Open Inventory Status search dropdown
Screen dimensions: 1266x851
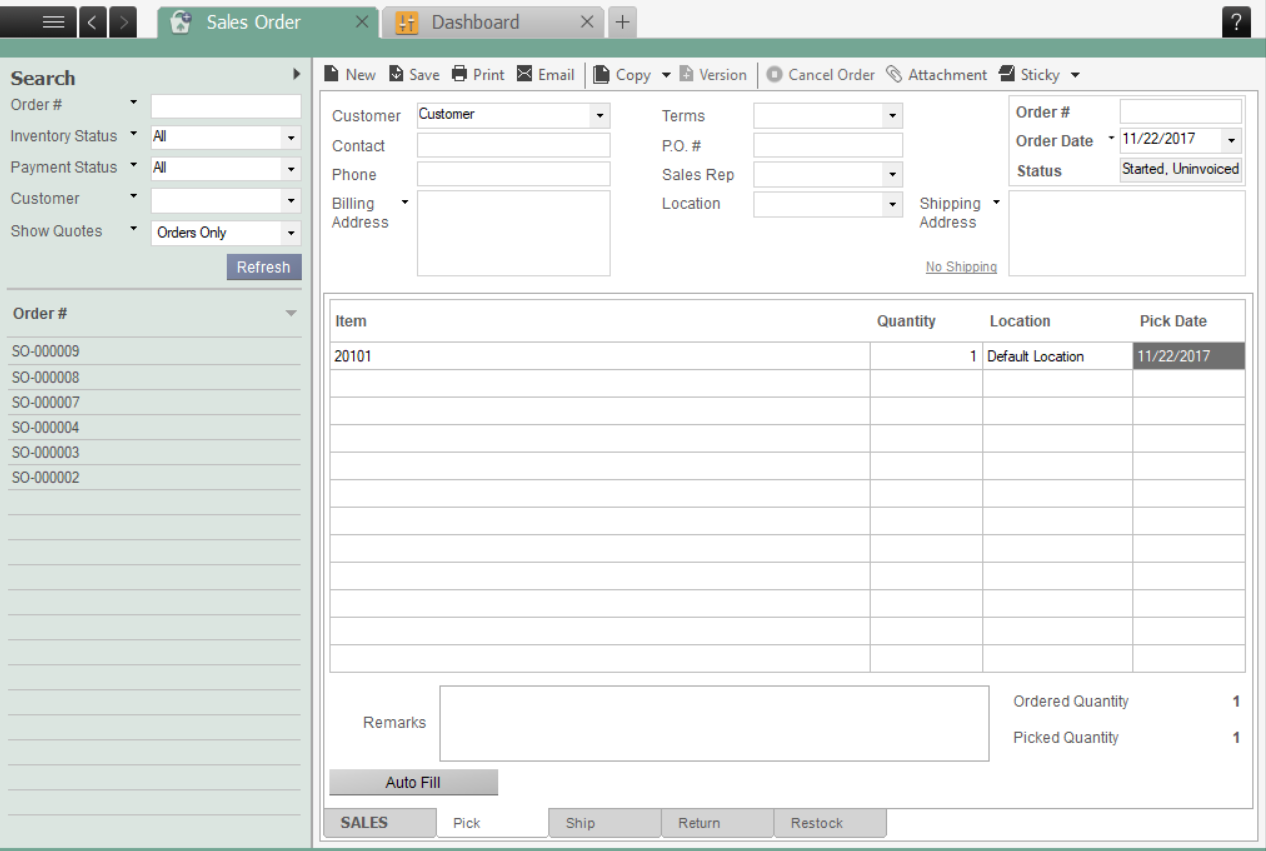tap(291, 138)
